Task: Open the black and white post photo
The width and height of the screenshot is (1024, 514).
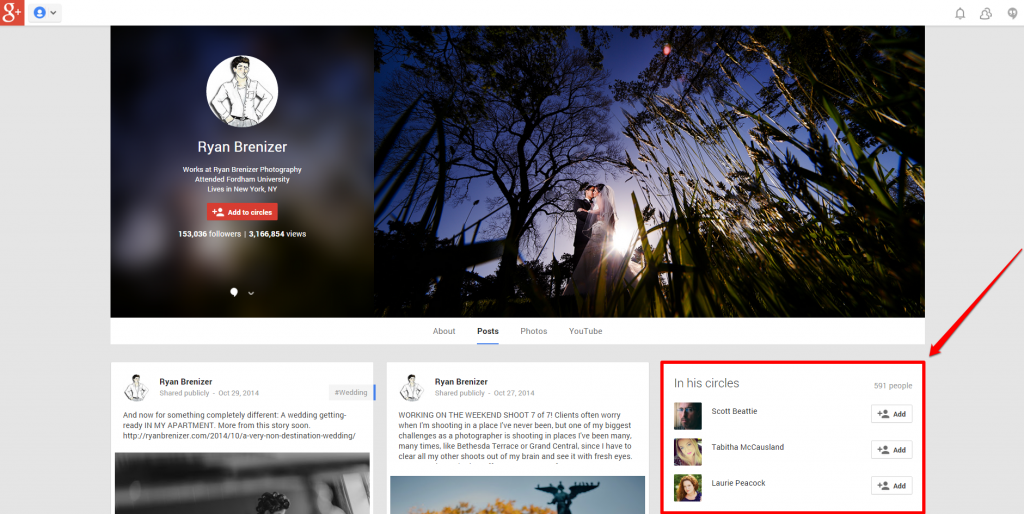Action: click(242, 483)
